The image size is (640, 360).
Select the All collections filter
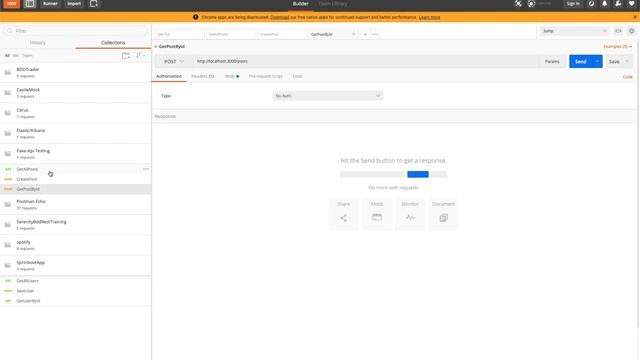(7, 56)
